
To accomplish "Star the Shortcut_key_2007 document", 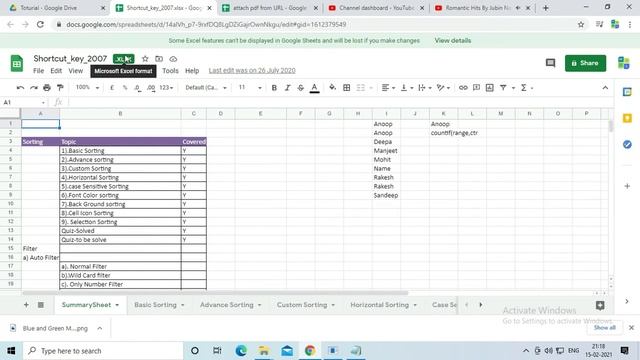I will [x=145, y=59].
